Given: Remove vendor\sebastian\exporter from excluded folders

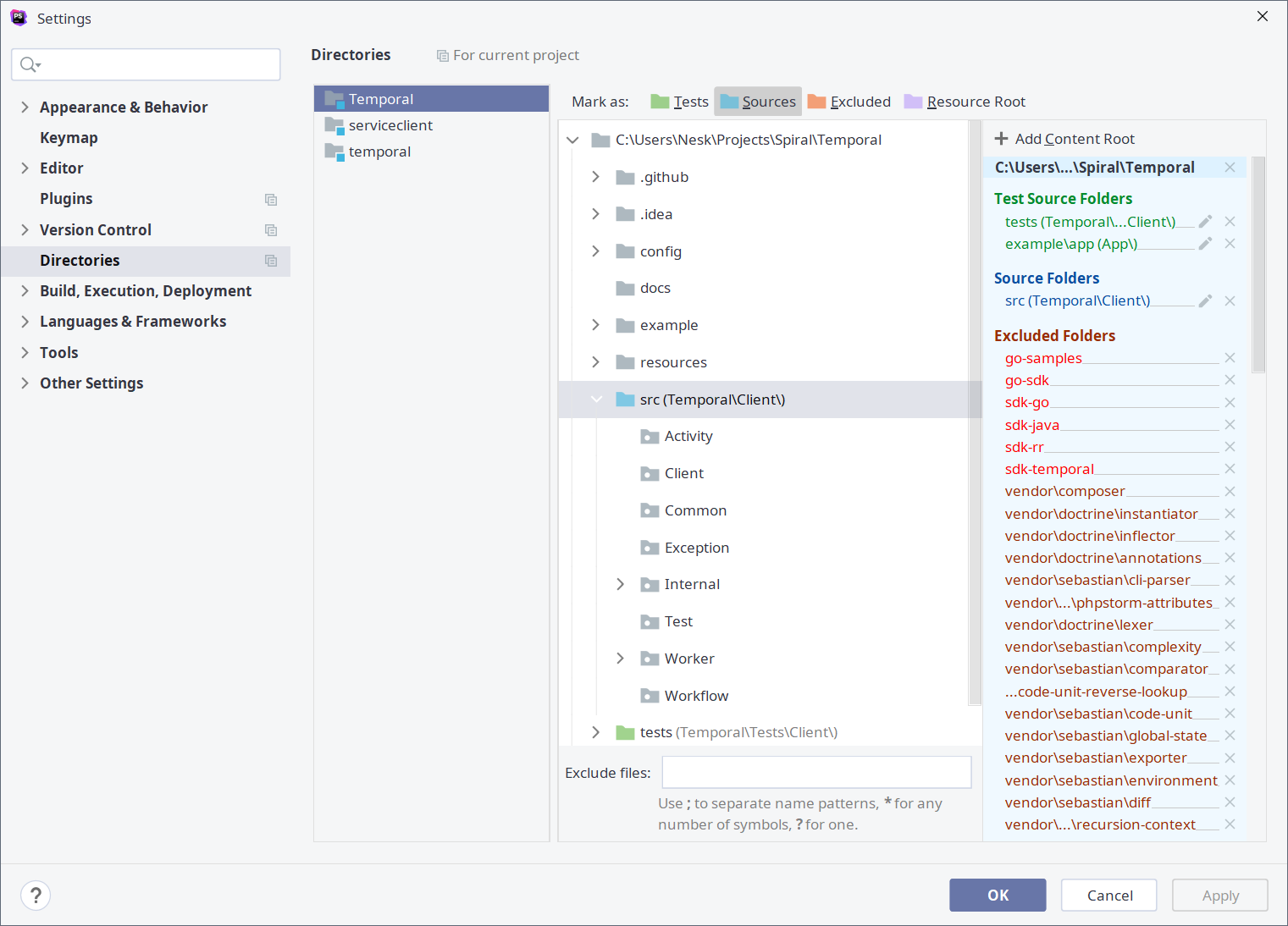Looking at the screenshot, I should (1230, 758).
